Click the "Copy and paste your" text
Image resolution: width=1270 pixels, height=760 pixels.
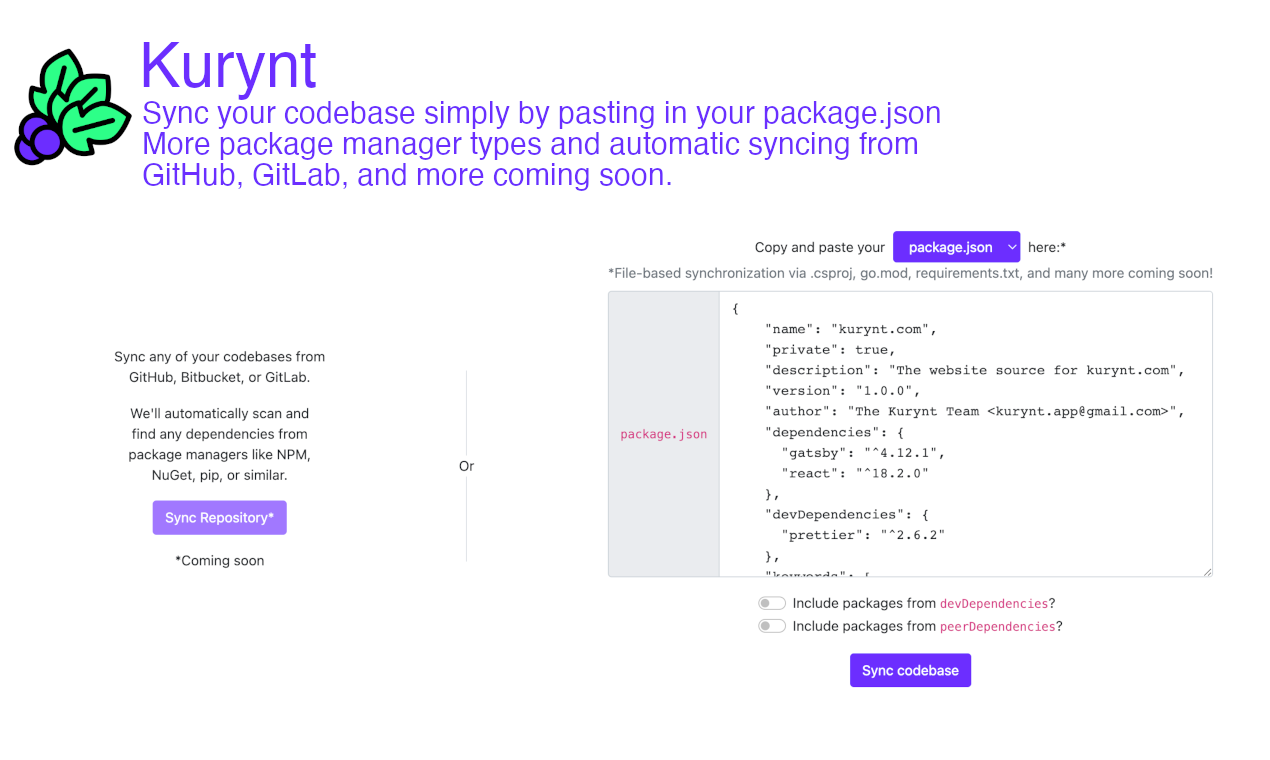820,247
